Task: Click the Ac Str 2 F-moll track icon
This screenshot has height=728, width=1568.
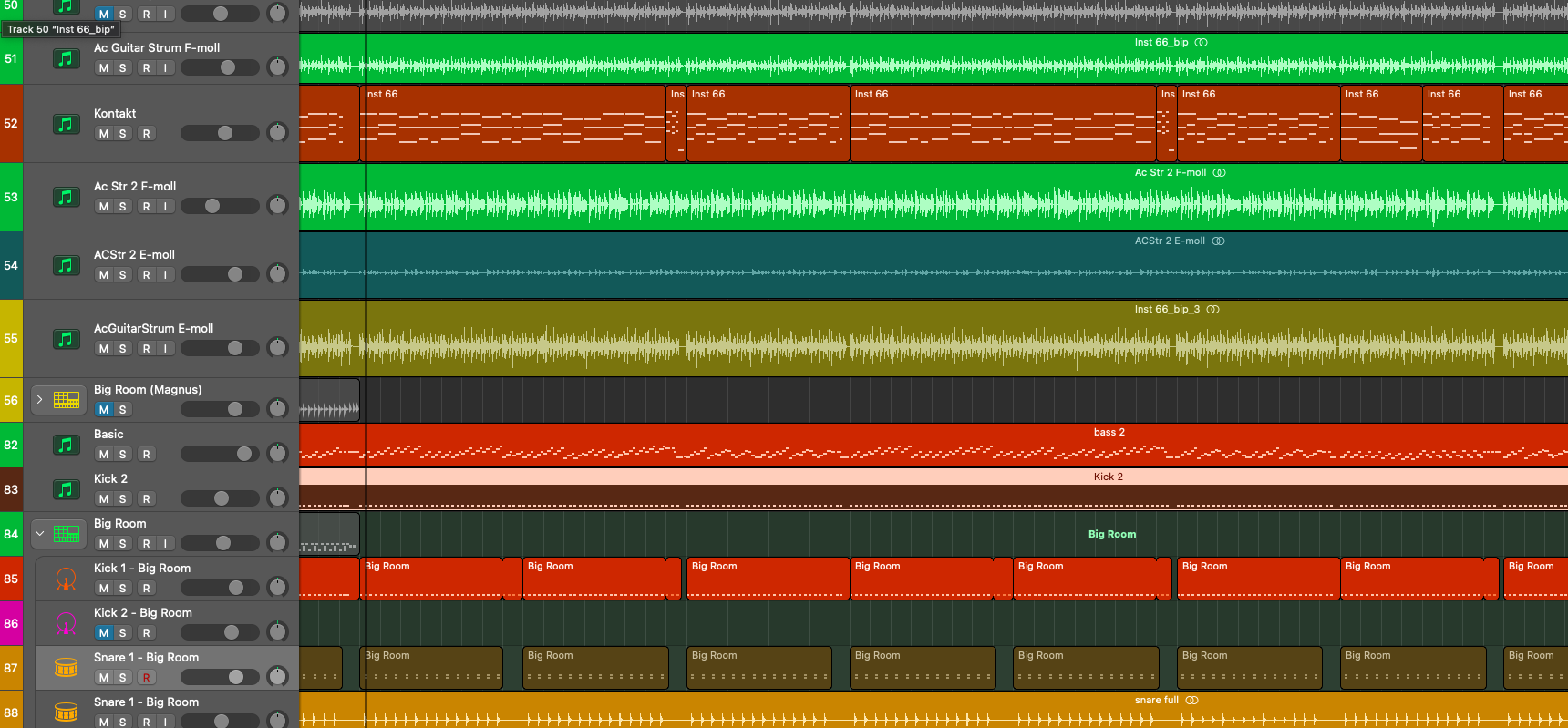Action: pos(66,197)
